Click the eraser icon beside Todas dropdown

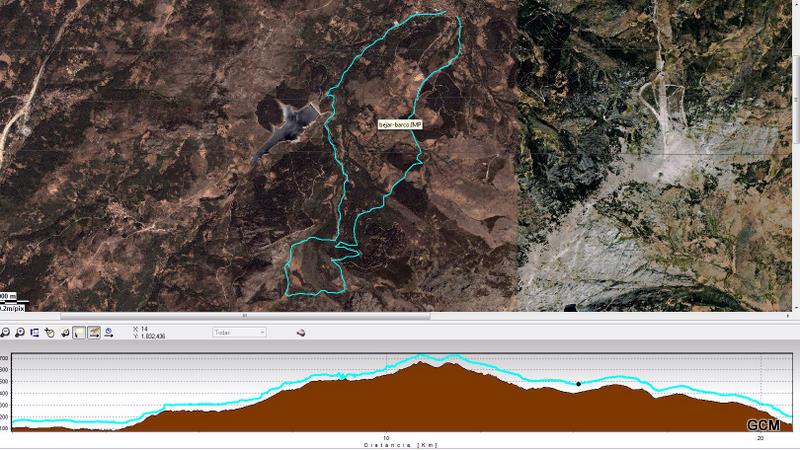point(301,332)
